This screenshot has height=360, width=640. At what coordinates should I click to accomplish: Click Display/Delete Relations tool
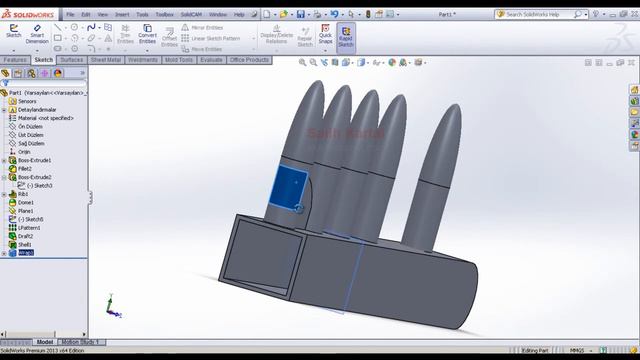(x=276, y=34)
